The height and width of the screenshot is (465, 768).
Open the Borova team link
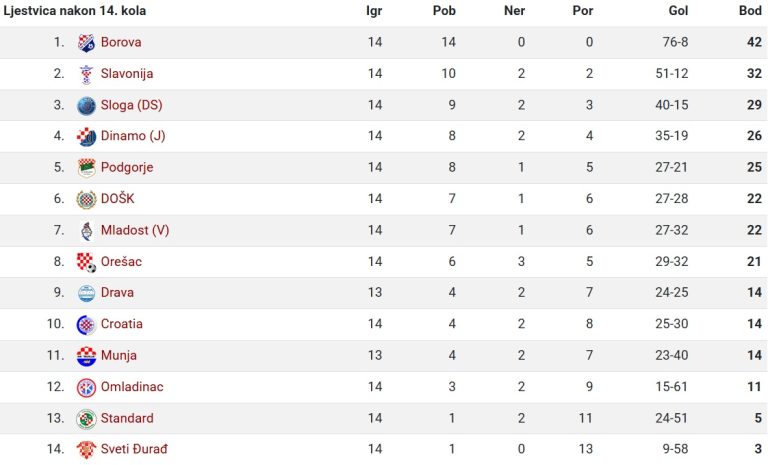[x=121, y=42]
